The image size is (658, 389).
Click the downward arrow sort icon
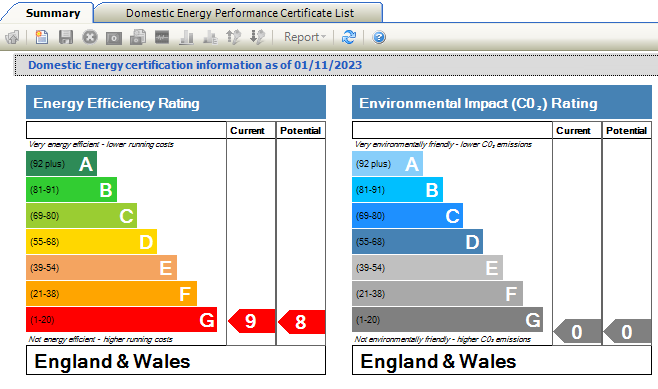pos(258,37)
